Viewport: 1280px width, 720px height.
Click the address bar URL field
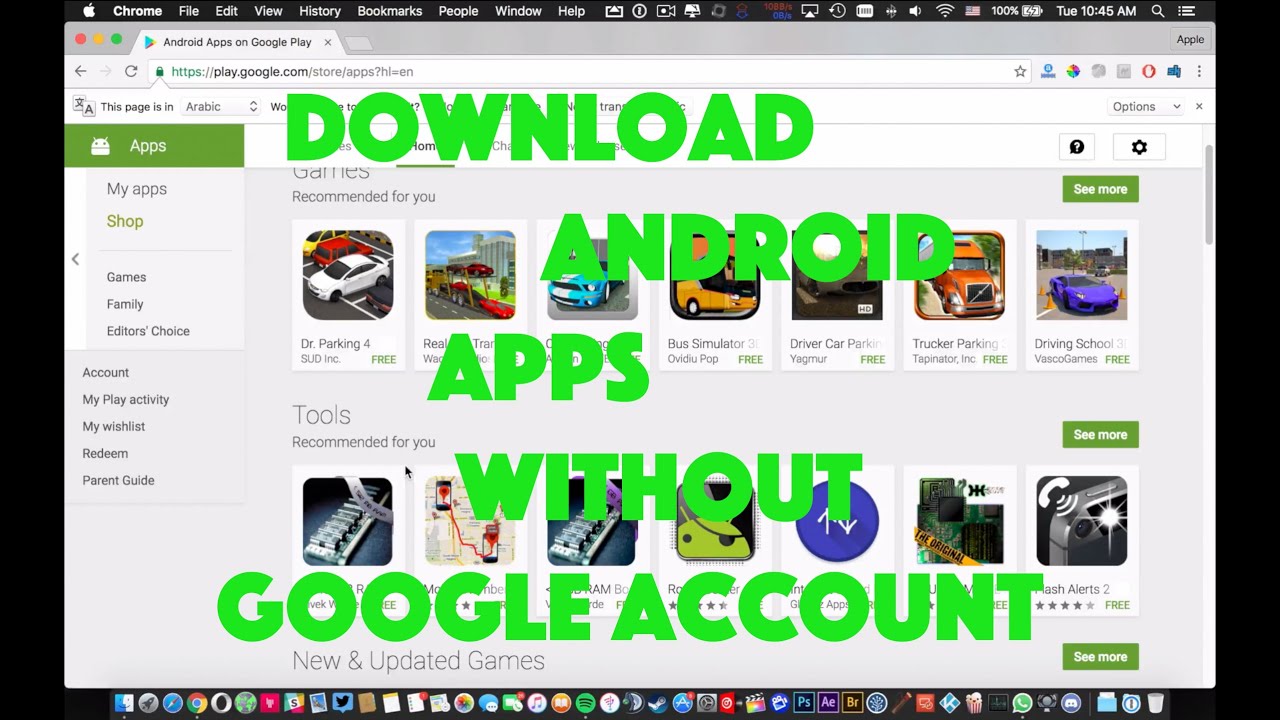pyautogui.click(x=590, y=71)
